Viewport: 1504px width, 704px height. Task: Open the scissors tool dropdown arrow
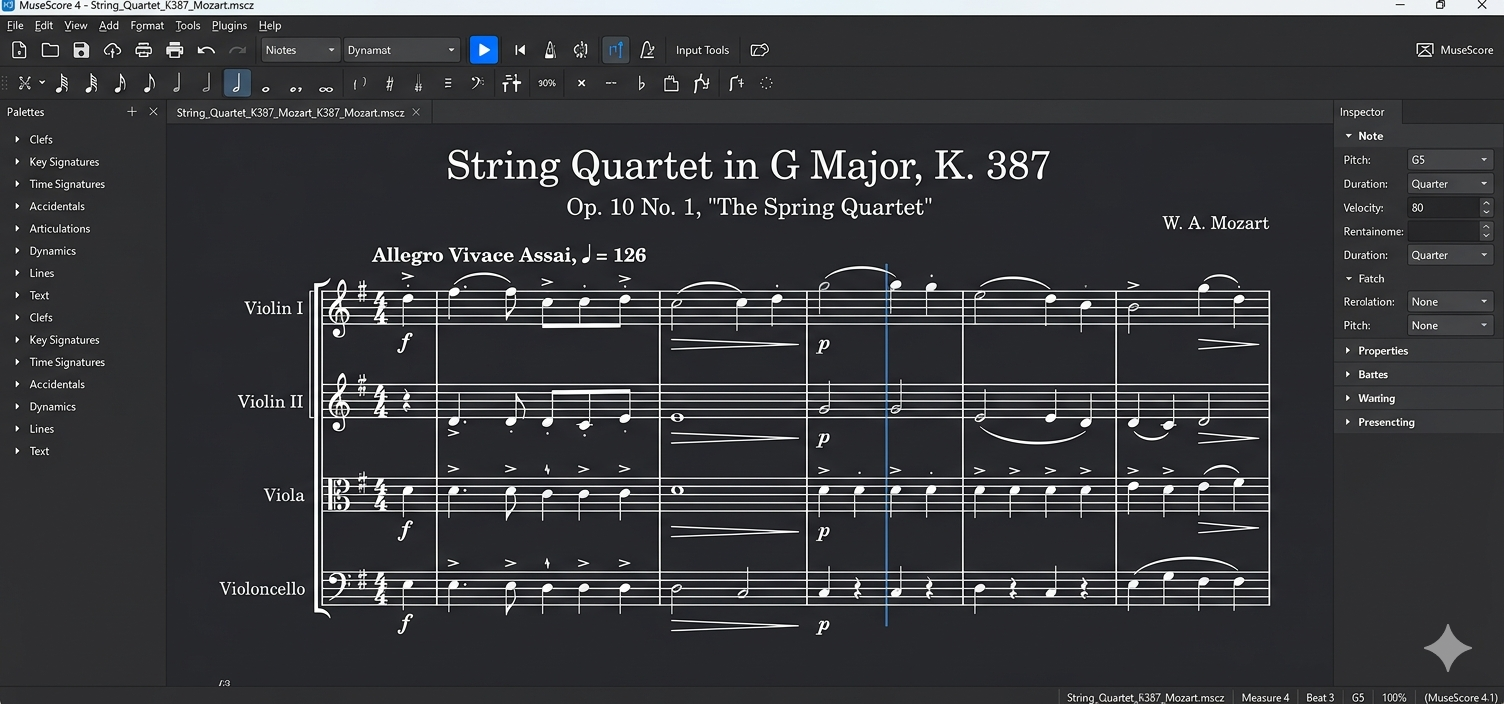(x=42, y=84)
